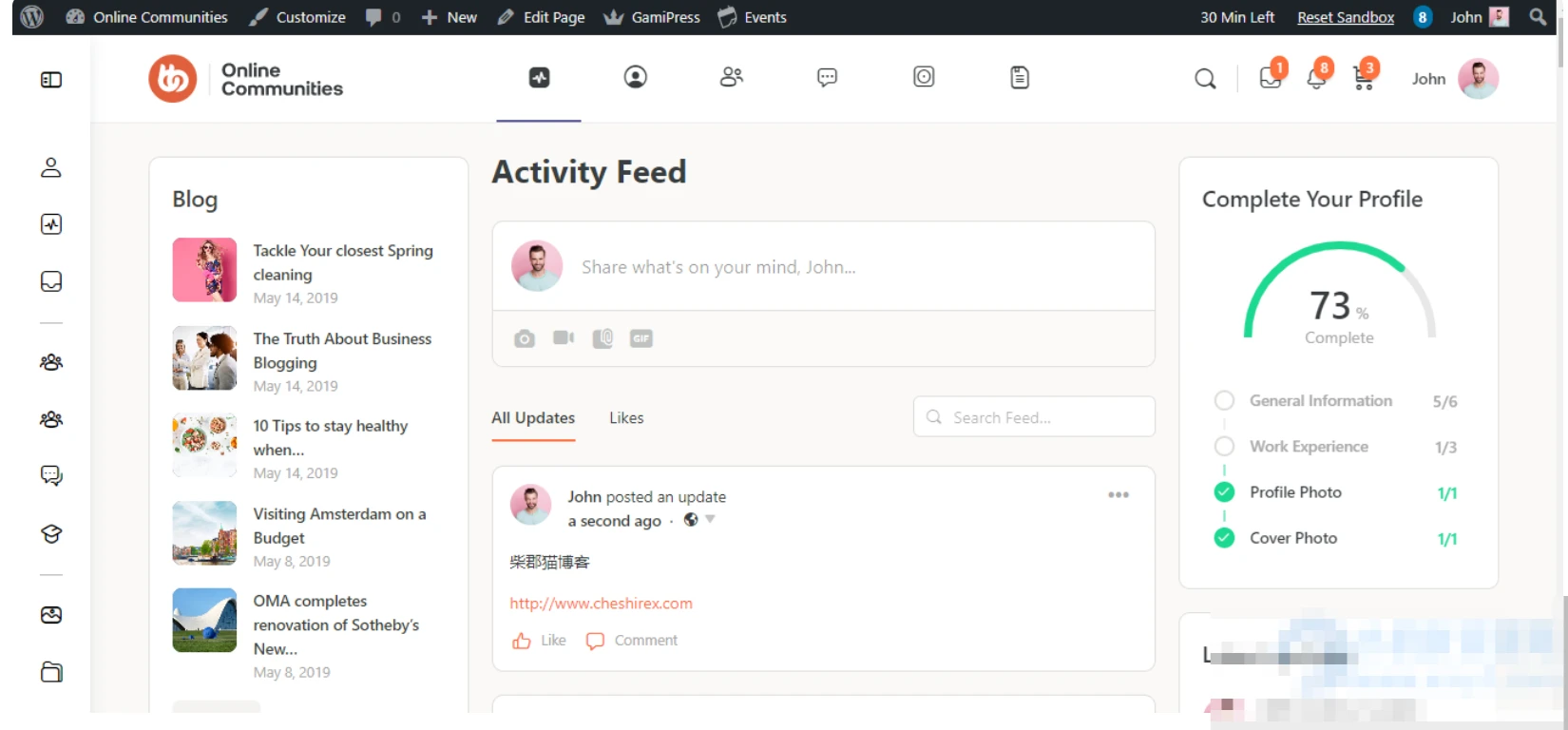1568x730 pixels.
Task: Click the sidebar documents folder icon
Action: [x=51, y=672]
